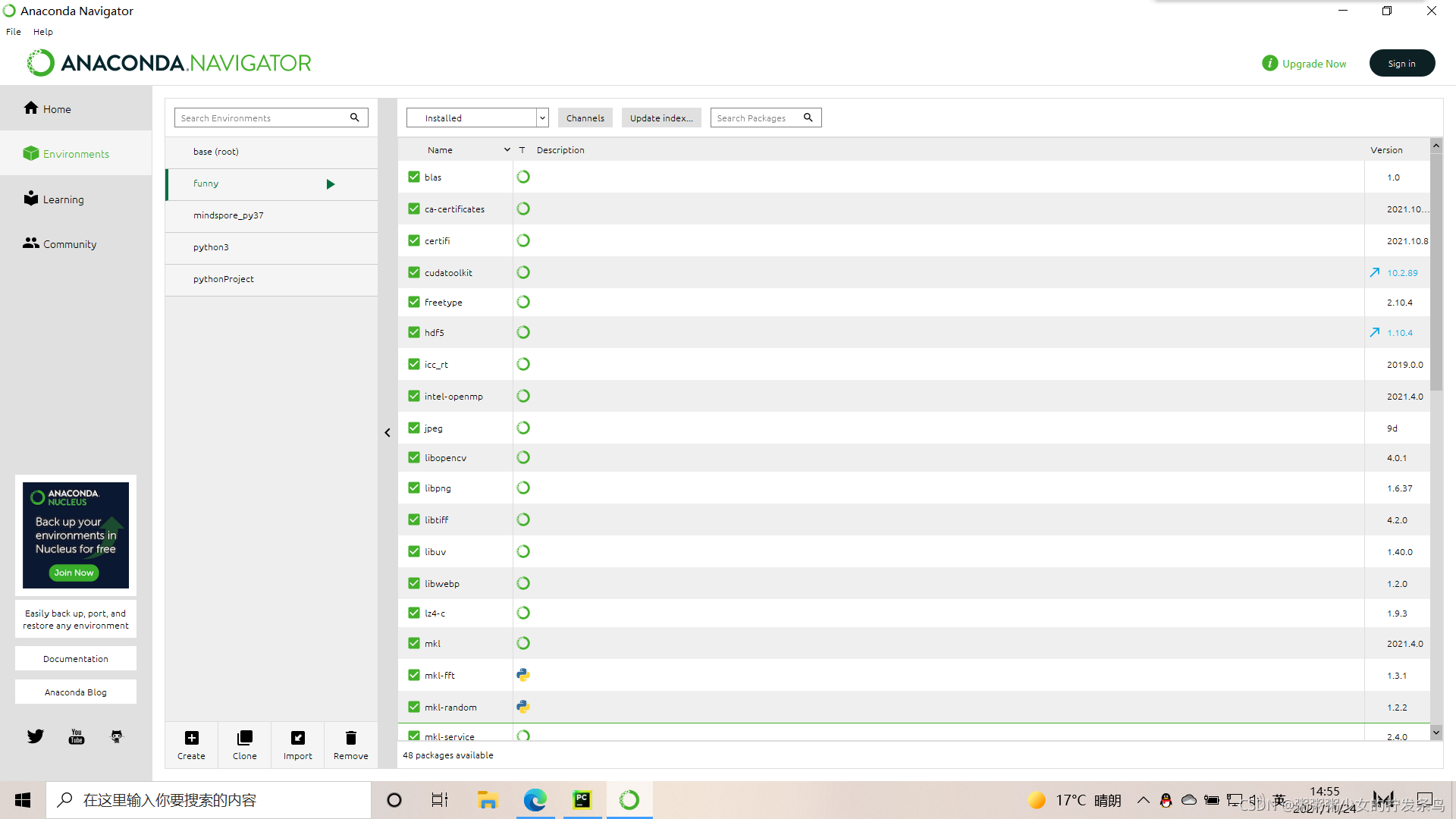Click the funny environment expander arrow

pos(330,183)
